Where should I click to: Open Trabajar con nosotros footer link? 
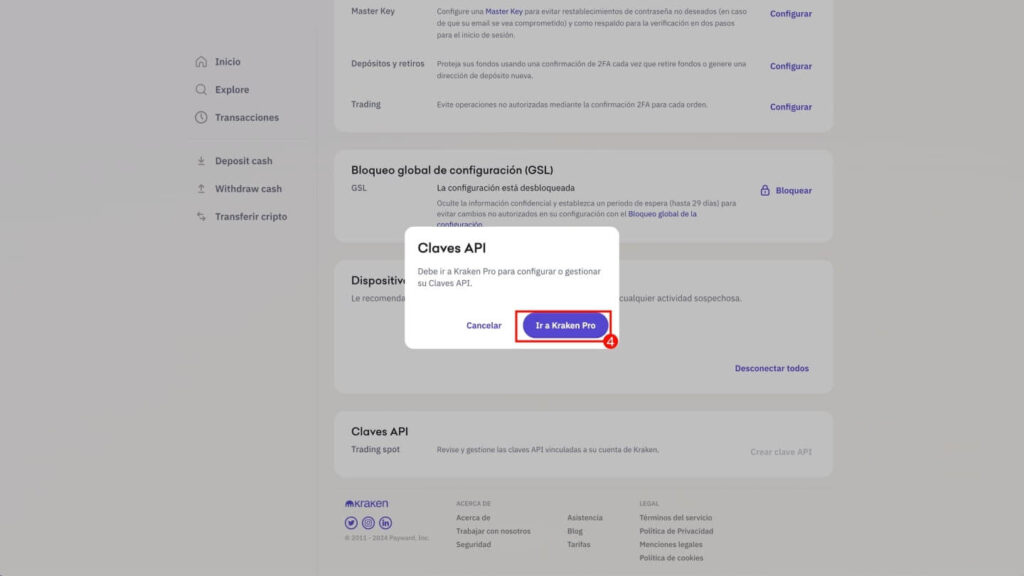click(x=493, y=531)
